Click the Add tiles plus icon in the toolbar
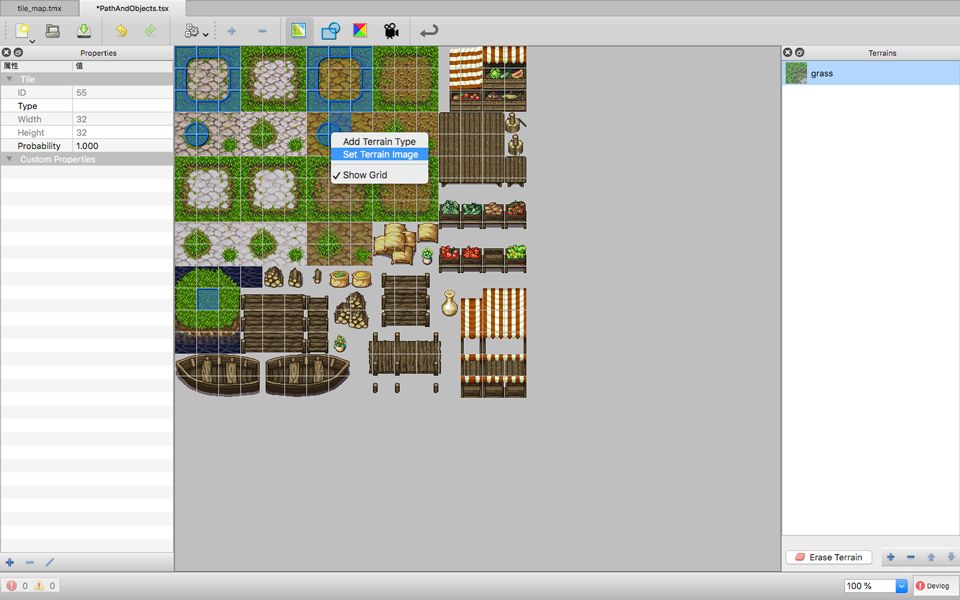 point(231,31)
